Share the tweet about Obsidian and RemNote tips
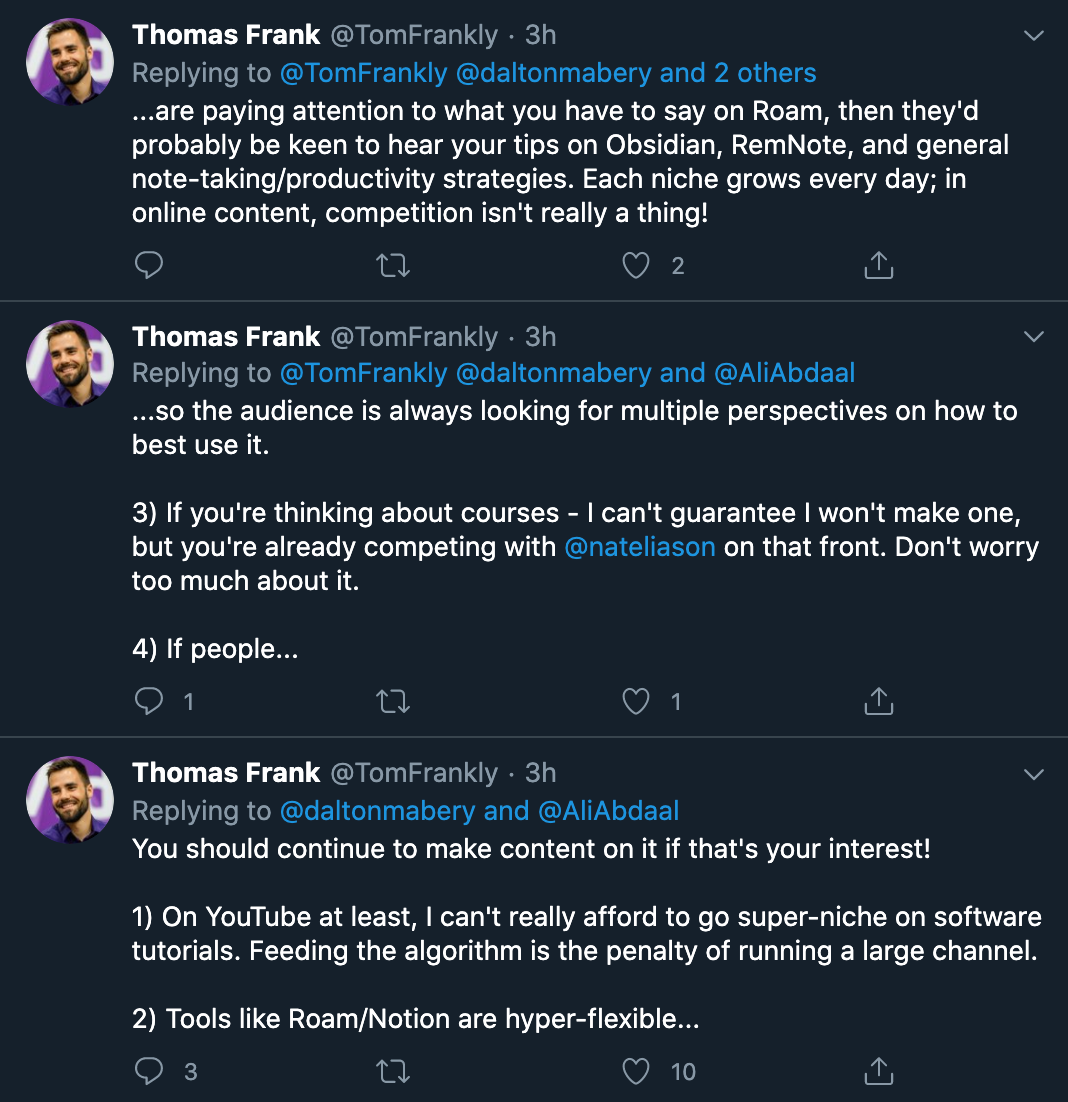This screenshot has width=1068, height=1102. click(x=878, y=265)
